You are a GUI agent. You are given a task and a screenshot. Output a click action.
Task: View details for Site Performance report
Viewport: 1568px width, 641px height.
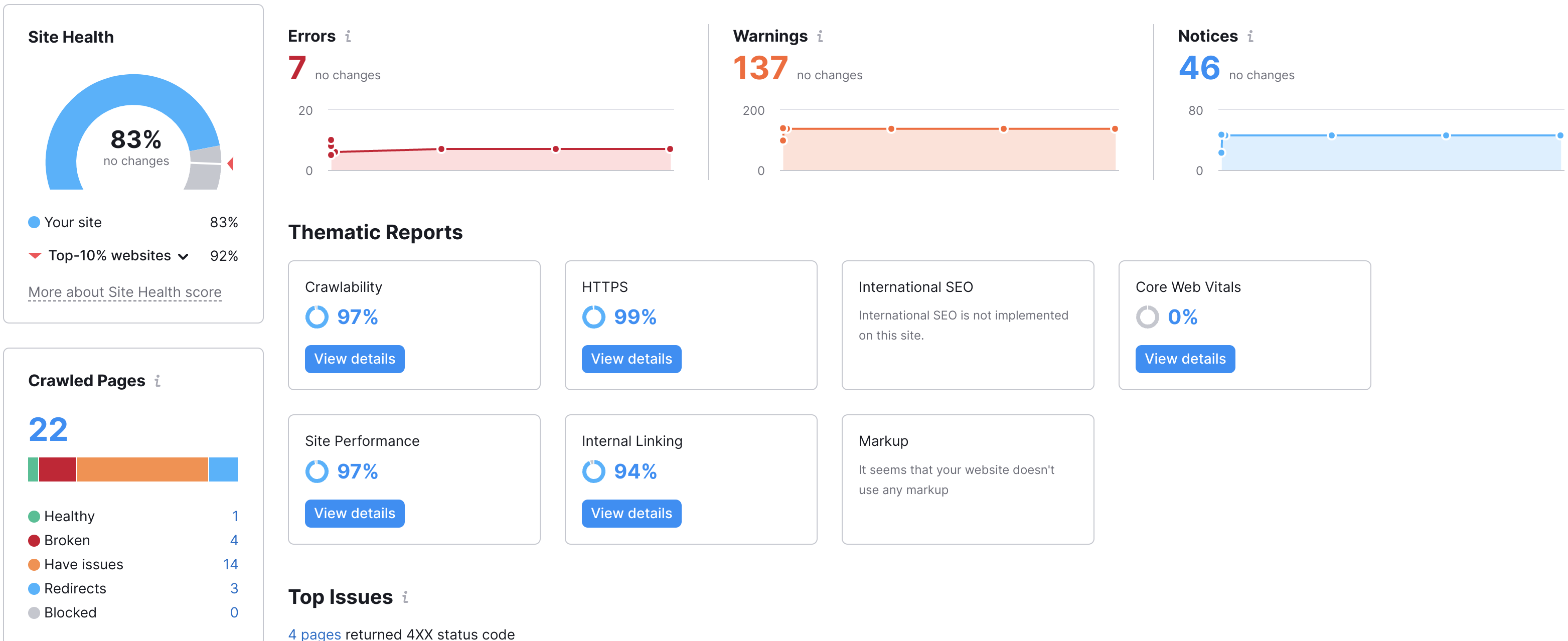pos(354,513)
